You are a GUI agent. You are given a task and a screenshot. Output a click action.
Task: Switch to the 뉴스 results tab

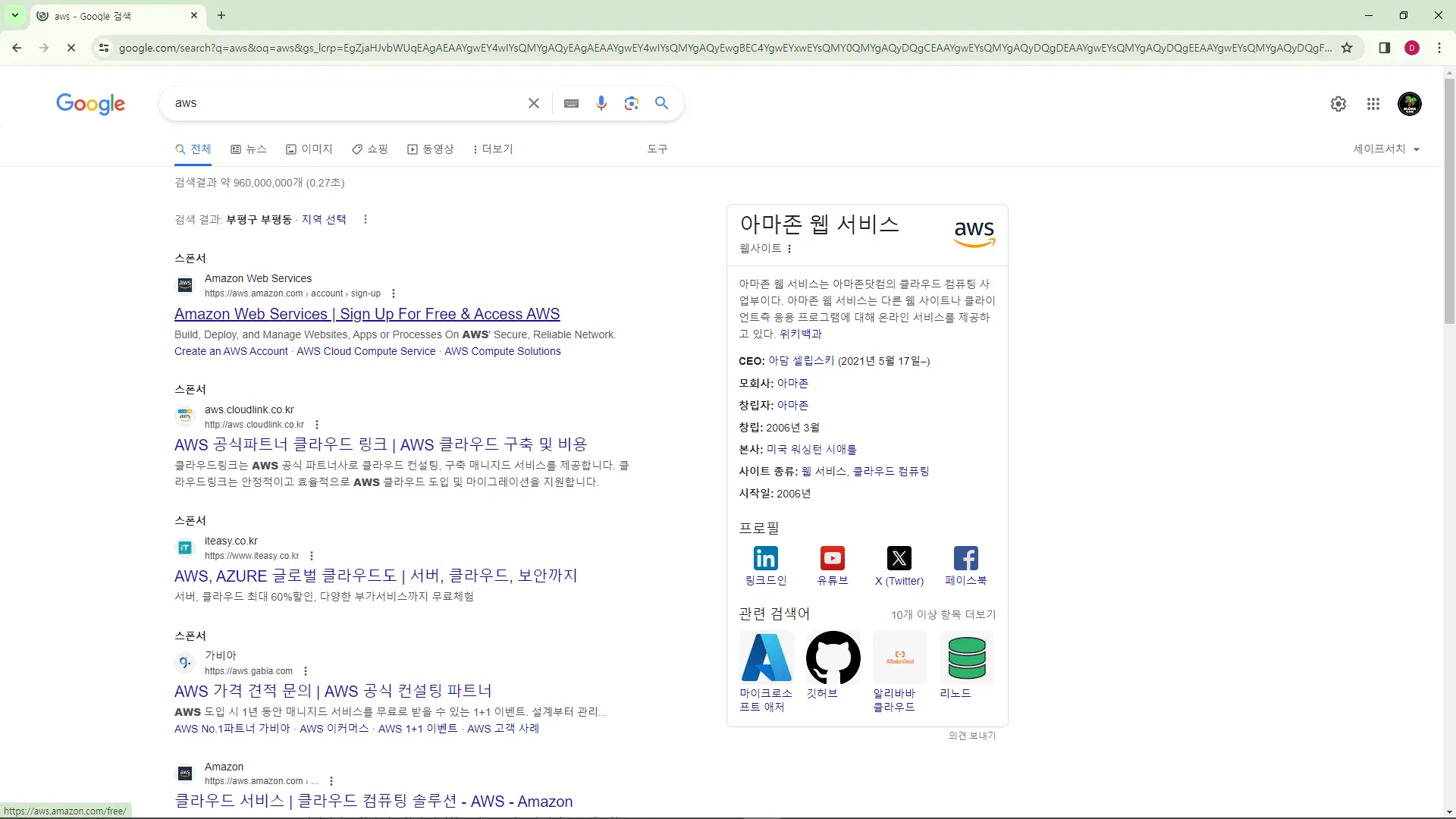(249, 149)
